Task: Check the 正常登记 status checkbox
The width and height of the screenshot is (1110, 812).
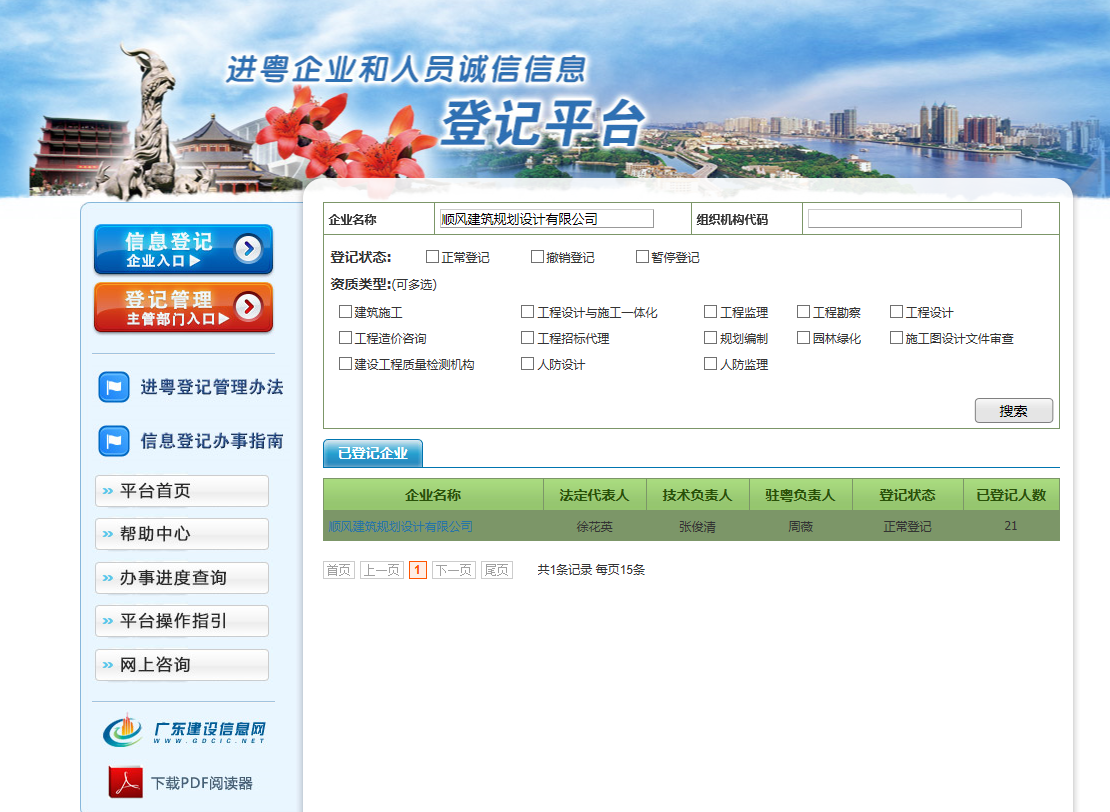Action: 432,257
